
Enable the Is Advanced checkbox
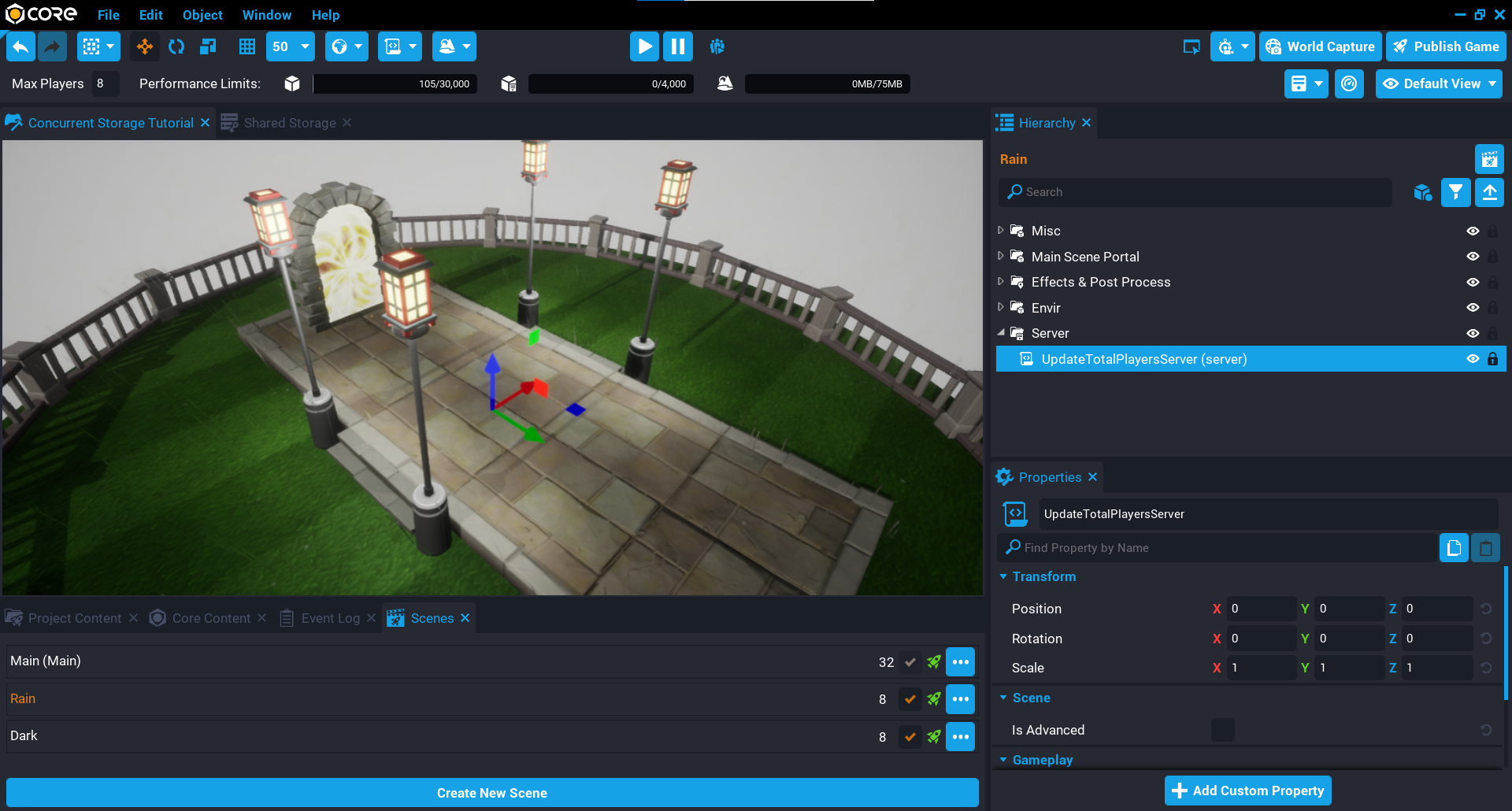click(x=1222, y=730)
